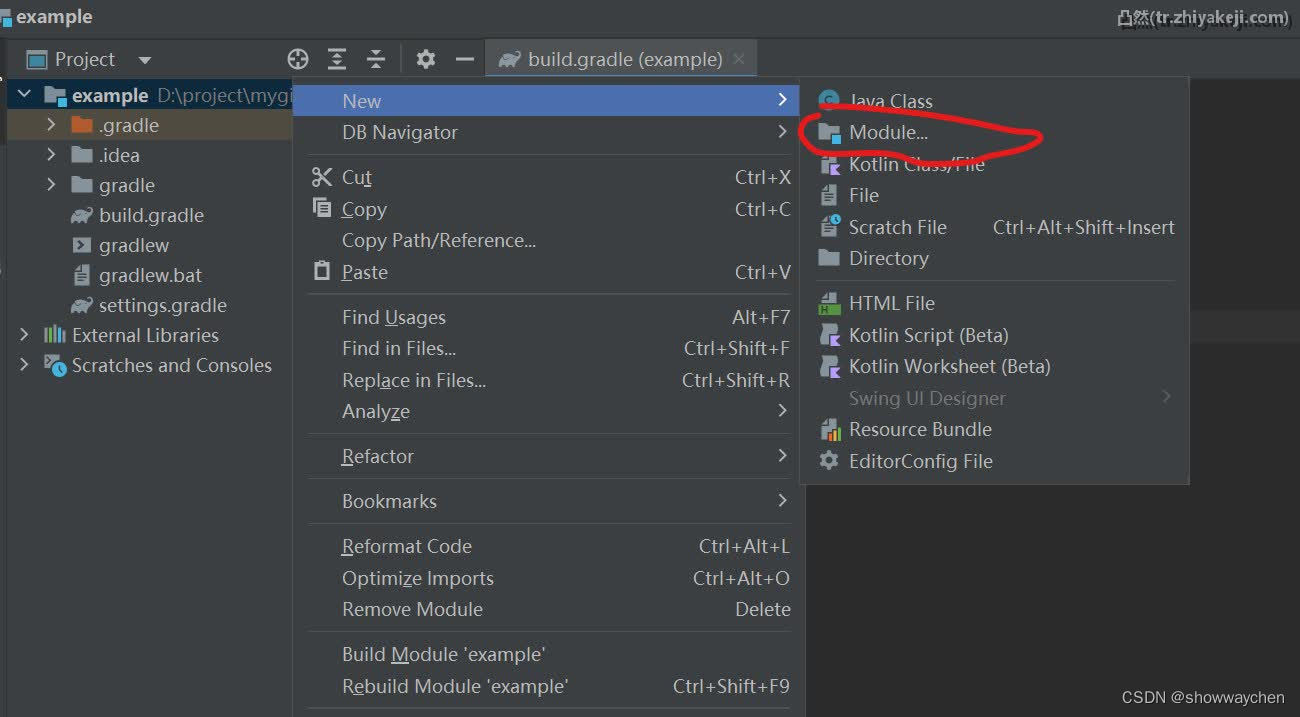The width and height of the screenshot is (1300, 717).
Task: Select Module... in New submenu
Action: point(995,132)
